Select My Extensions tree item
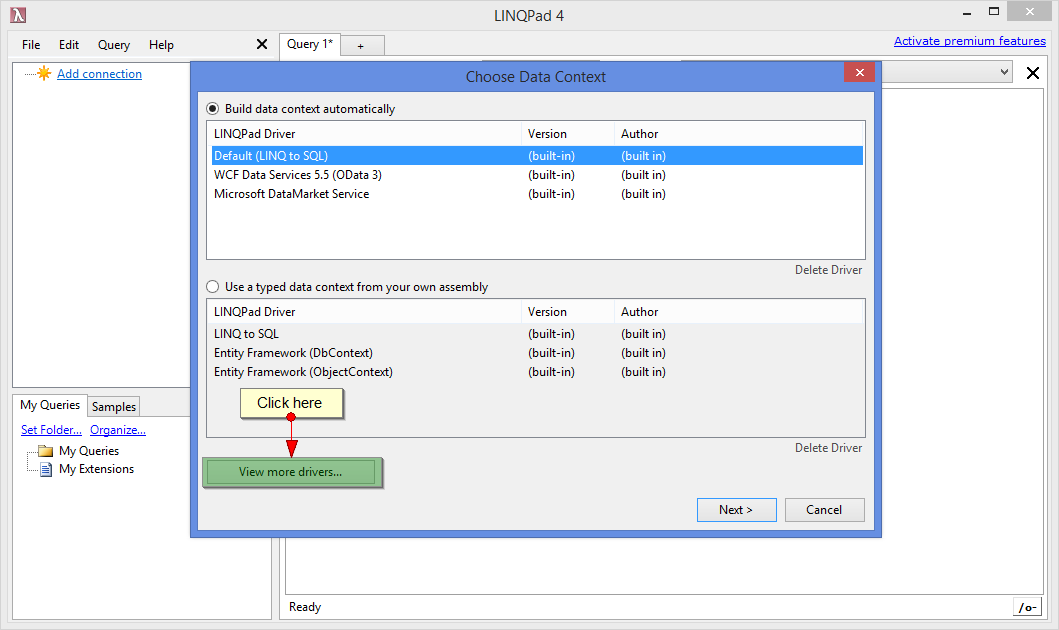 [97, 469]
